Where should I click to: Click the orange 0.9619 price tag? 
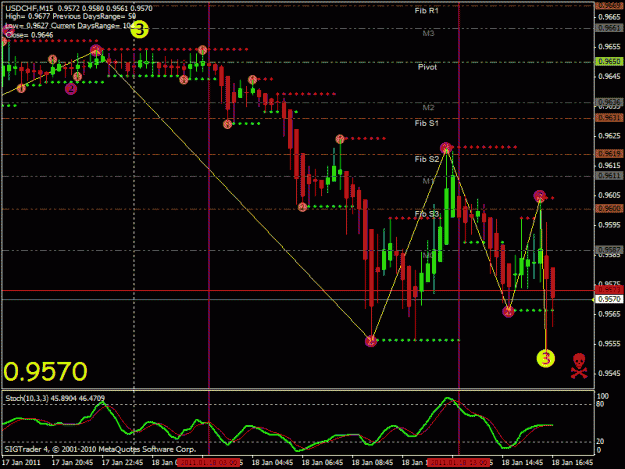(x=609, y=154)
